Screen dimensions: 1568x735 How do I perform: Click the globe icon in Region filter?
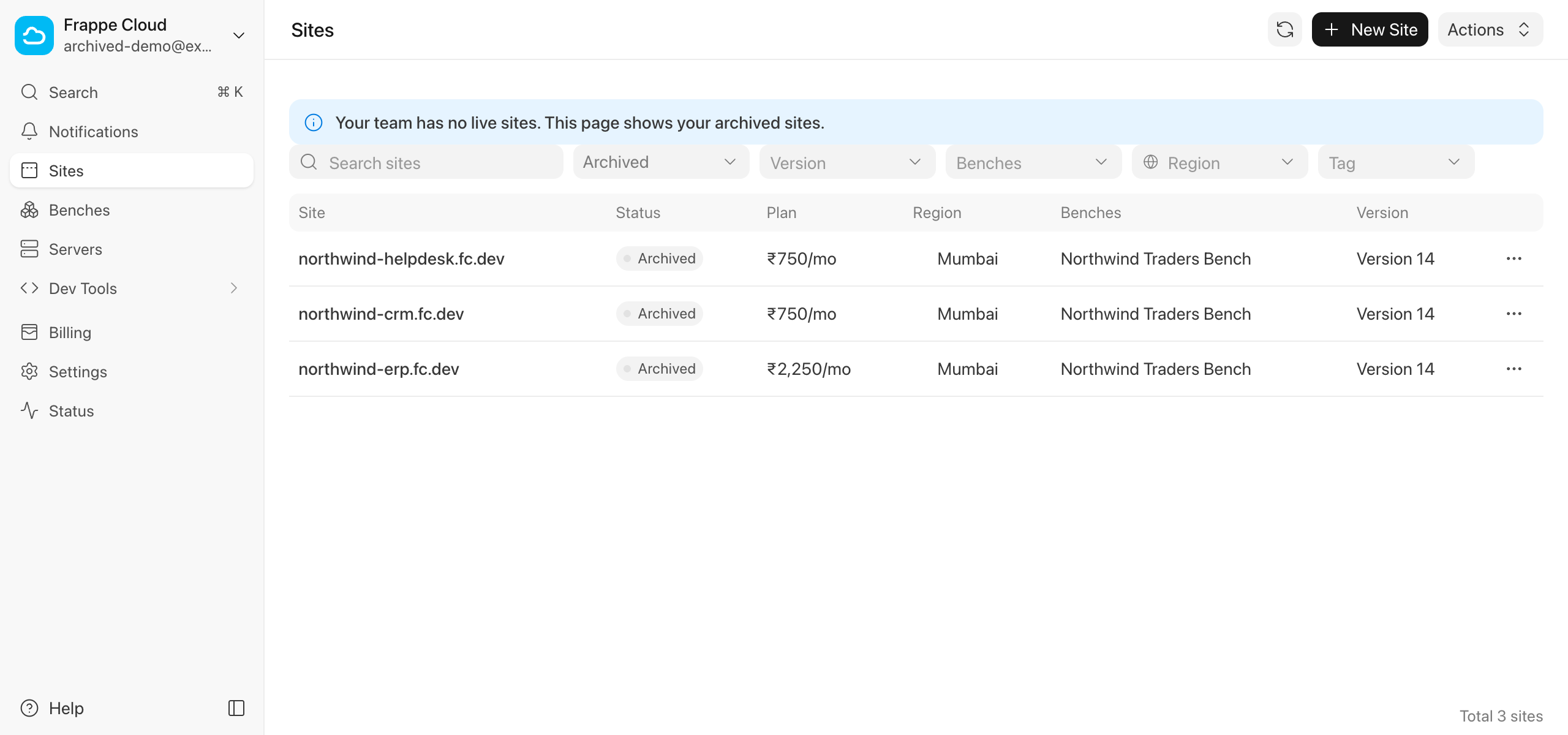tap(1151, 162)
